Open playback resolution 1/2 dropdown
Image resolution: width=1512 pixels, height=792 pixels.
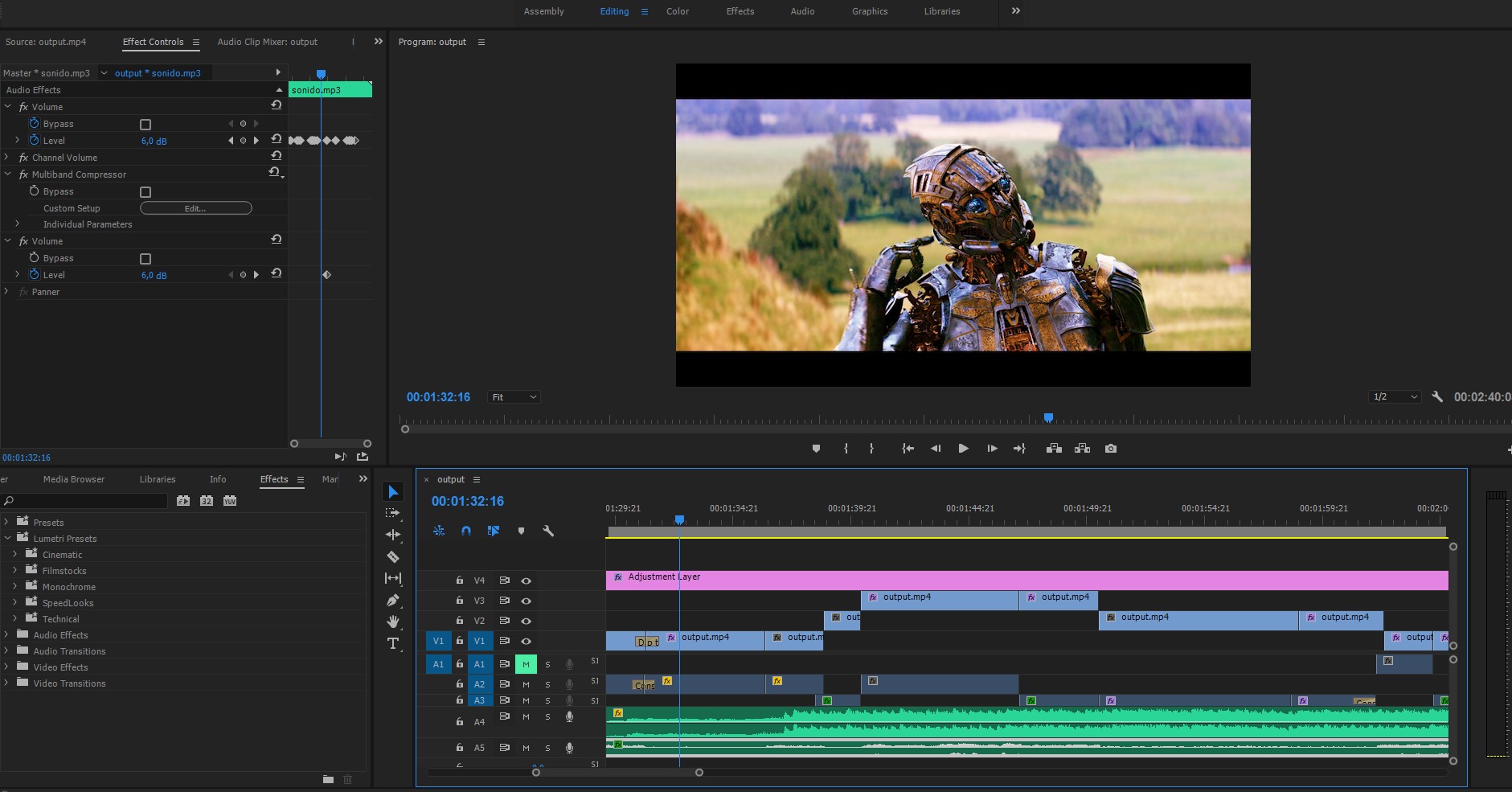(1395, 397)
